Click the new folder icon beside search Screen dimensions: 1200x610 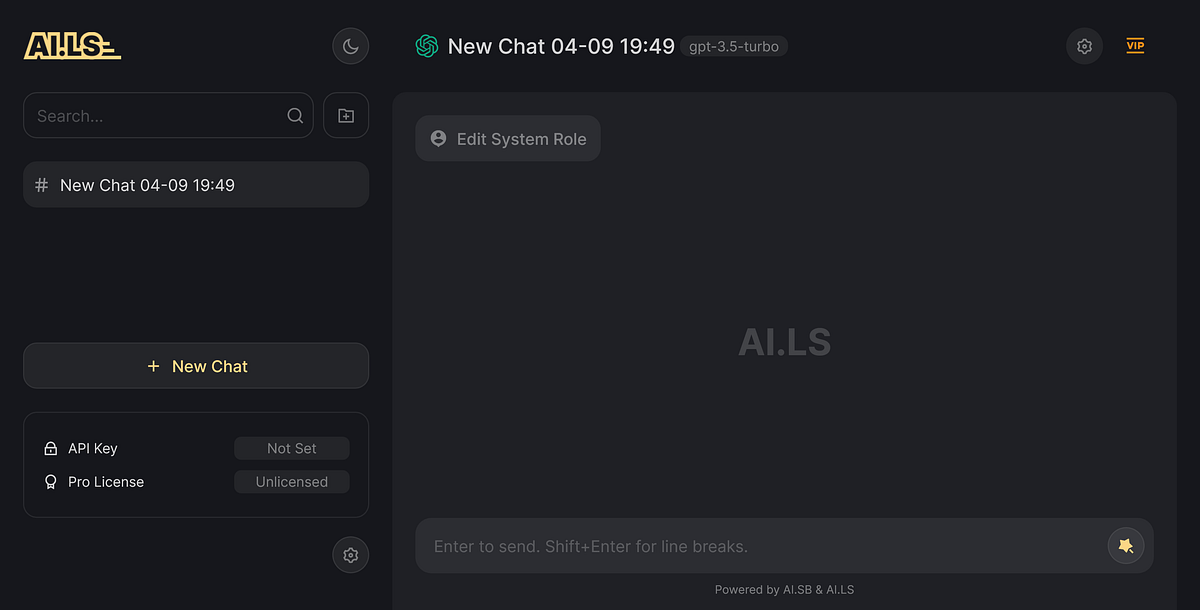(x=345, y=115)
